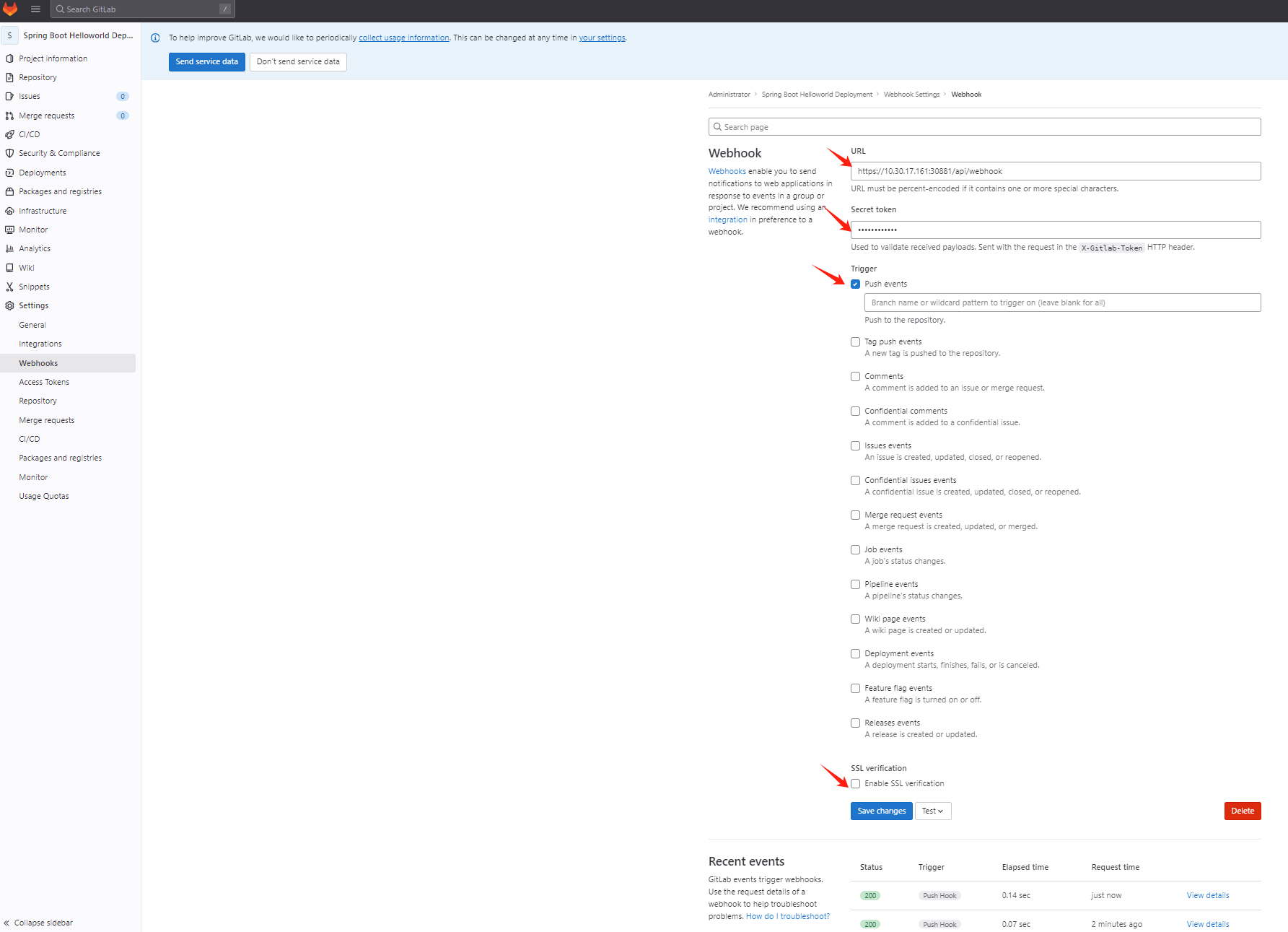Image resolution: width=1288 pixels, height=932 pixels.
Task: Select the CI/CD sidebar icon
Action: click(x=9, y=134)
